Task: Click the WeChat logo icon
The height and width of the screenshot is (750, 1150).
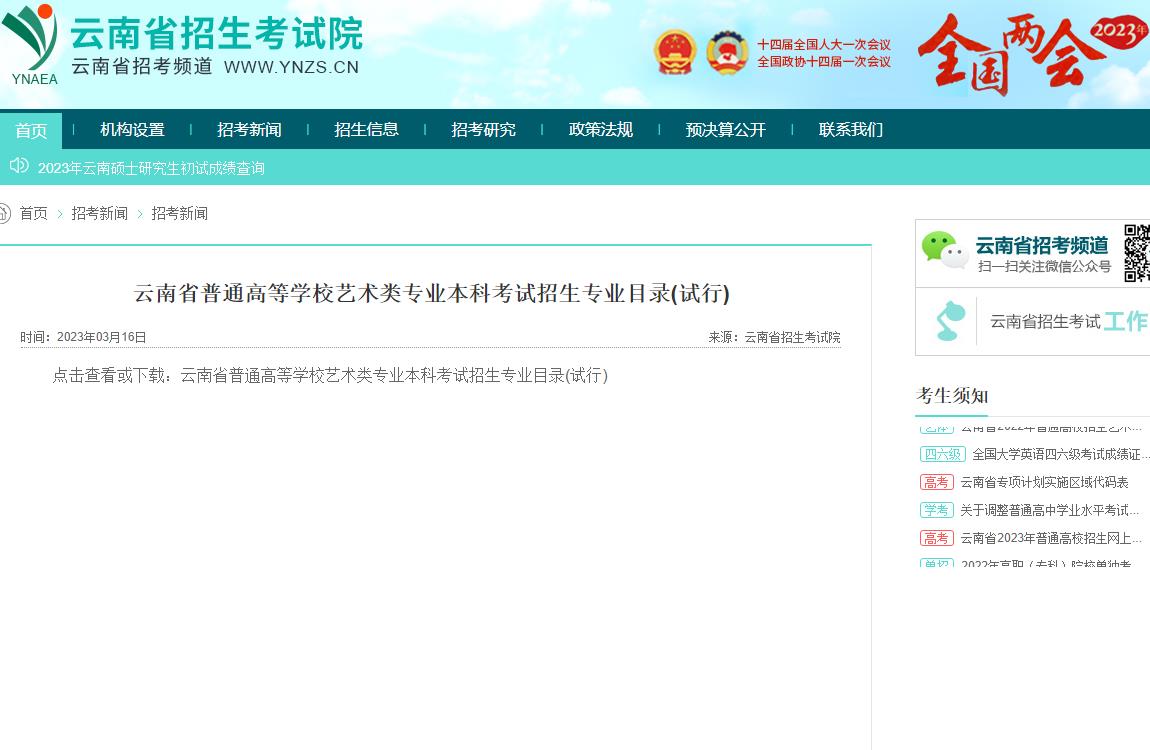Action: tap(944, 251)
